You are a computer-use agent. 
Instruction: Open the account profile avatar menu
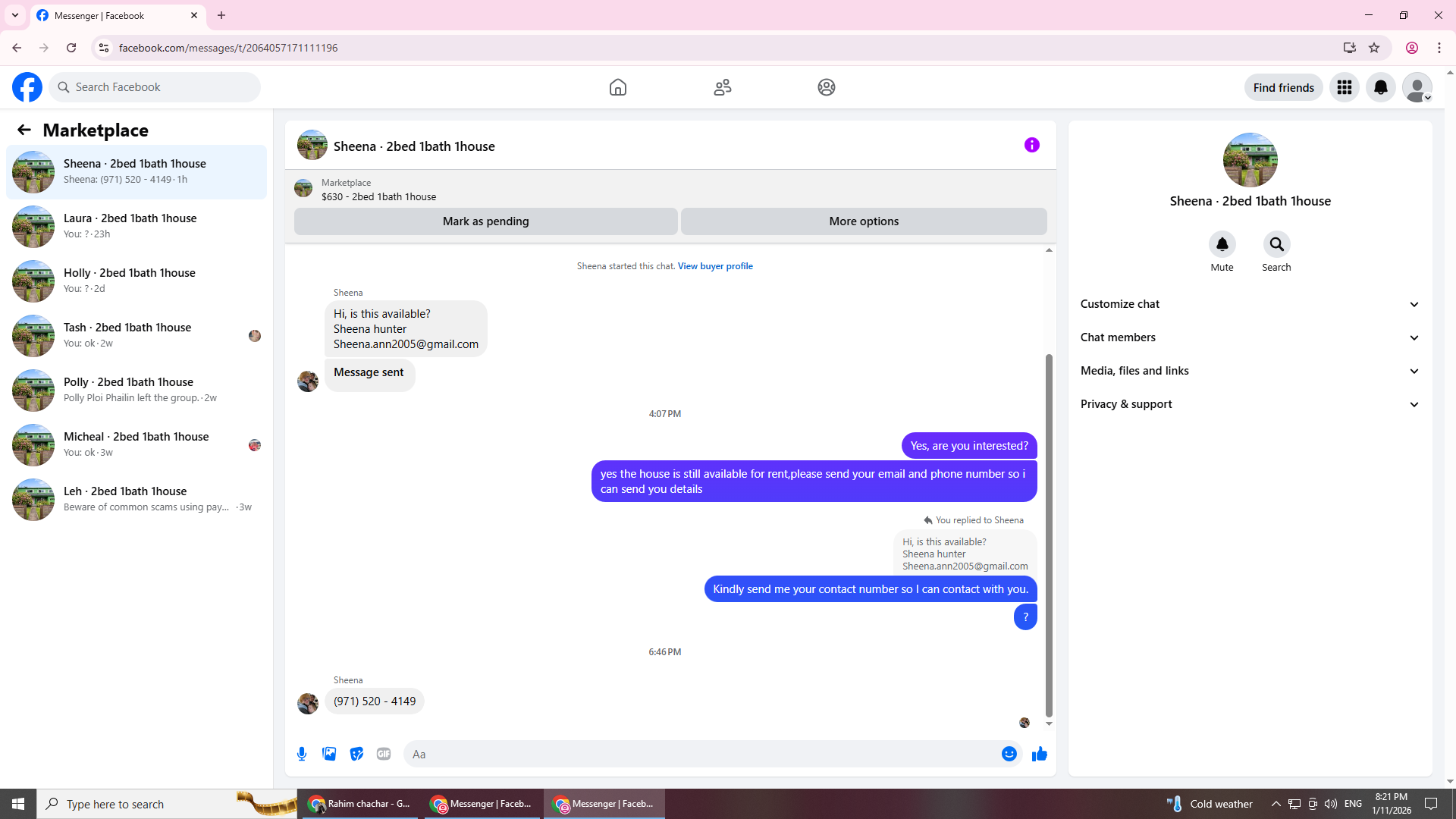(x=1417, y=87)
